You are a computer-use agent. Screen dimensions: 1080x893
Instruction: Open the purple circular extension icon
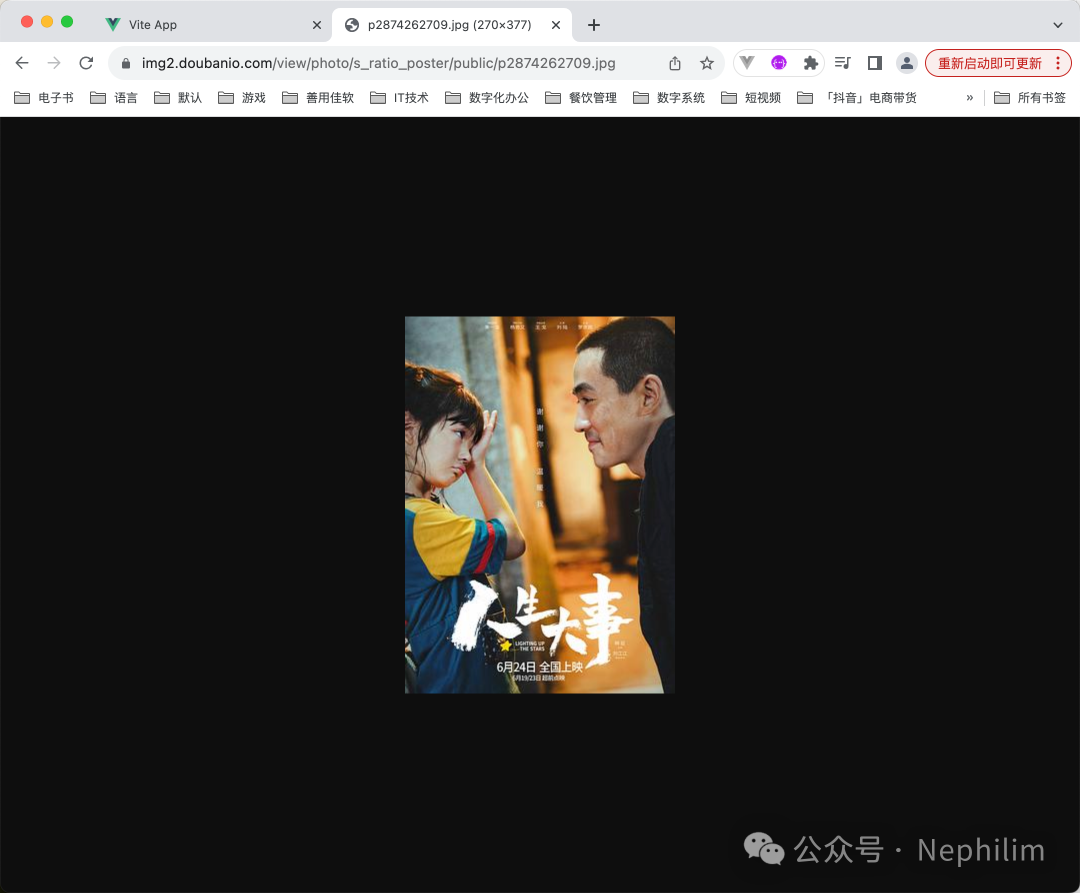[779, 63]
